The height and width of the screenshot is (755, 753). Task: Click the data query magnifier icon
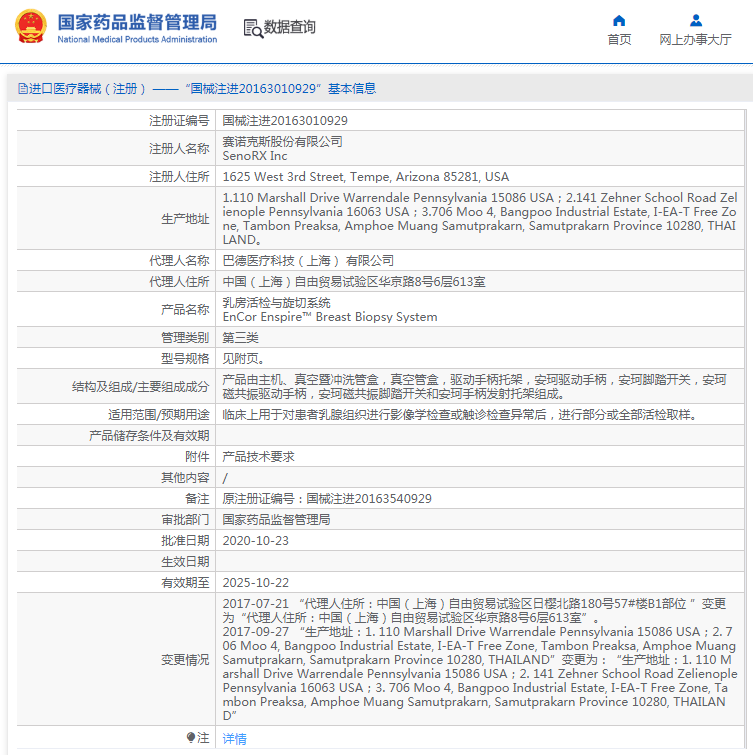[x=253, y=28]
